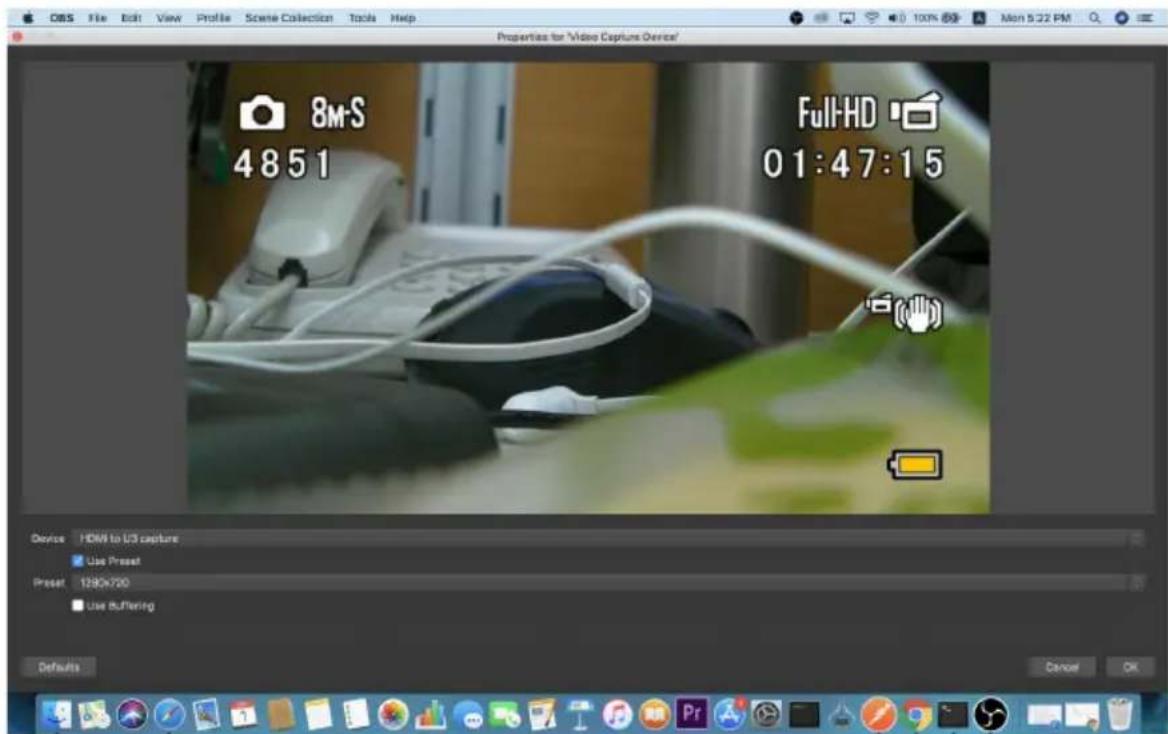Open the Device dropdown HDMI to U3 capture
This screenshot has height=734, width=1168.
coord(608,538)
